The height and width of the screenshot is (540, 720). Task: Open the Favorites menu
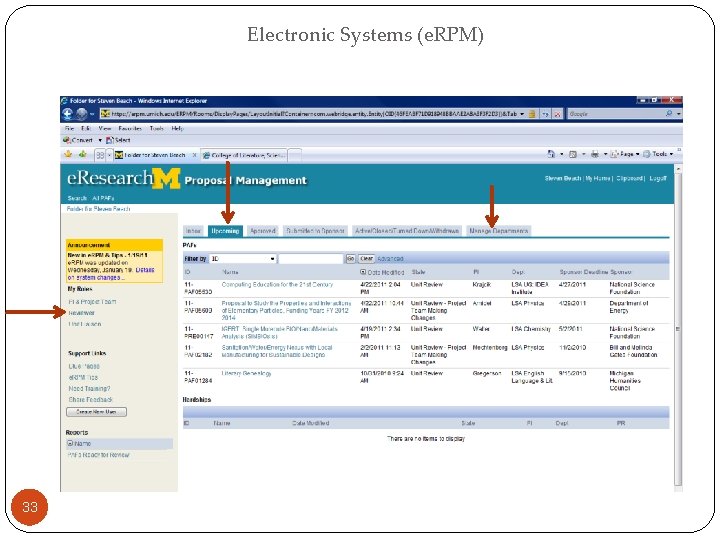tap(130, 129)
